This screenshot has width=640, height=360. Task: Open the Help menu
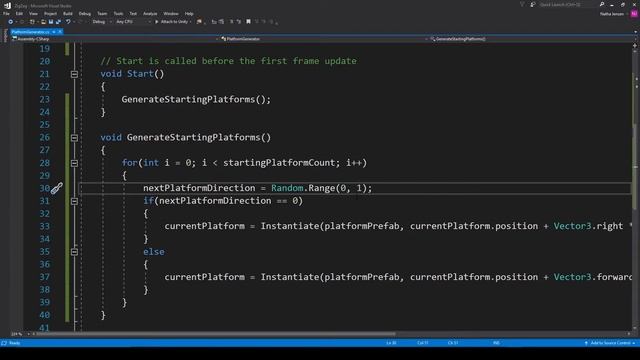click(x=189, y=13)
